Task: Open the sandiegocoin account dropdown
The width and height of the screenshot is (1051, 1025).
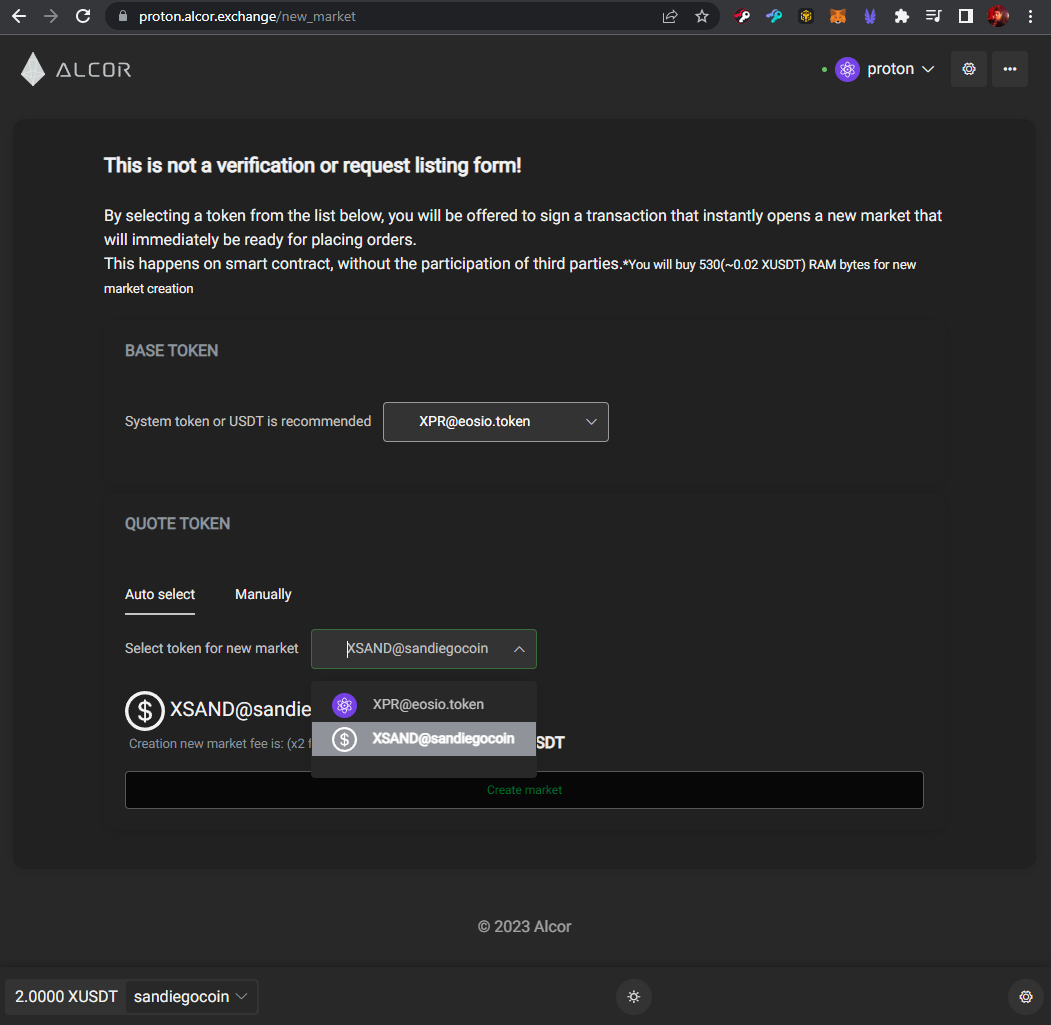Action: tap(191, 997)
